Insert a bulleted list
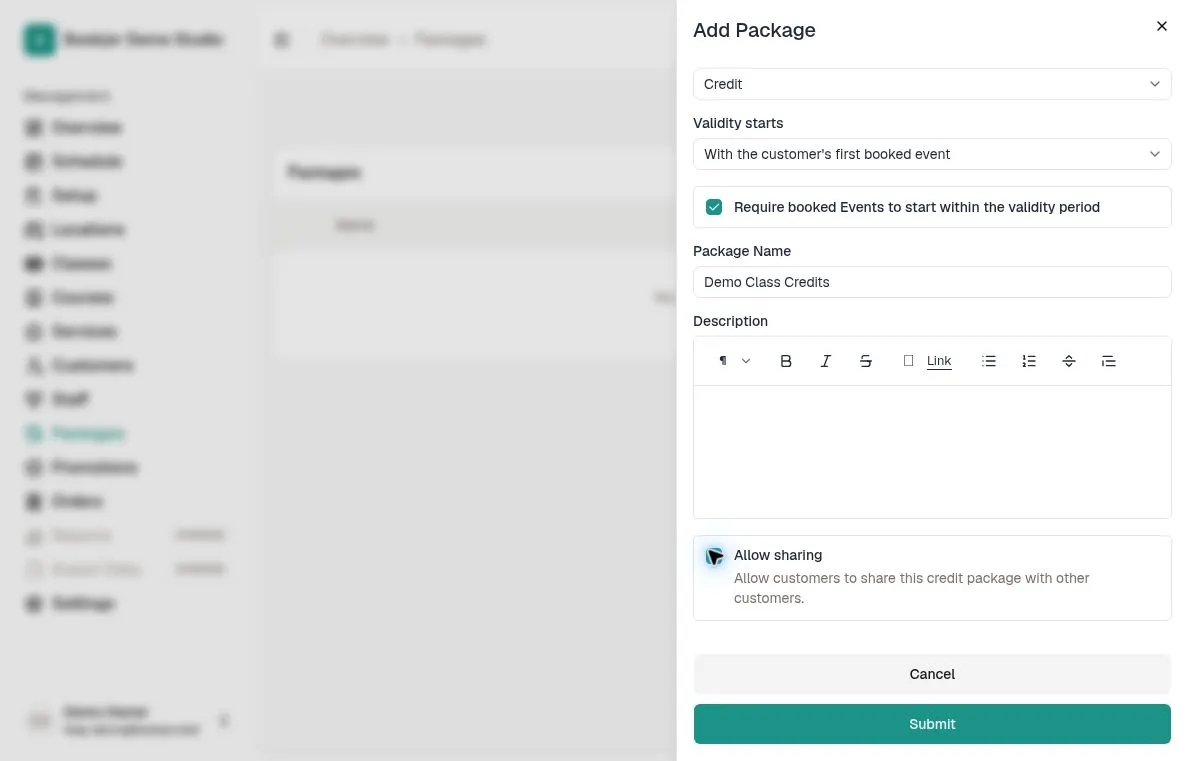 [x=989, y=361]
